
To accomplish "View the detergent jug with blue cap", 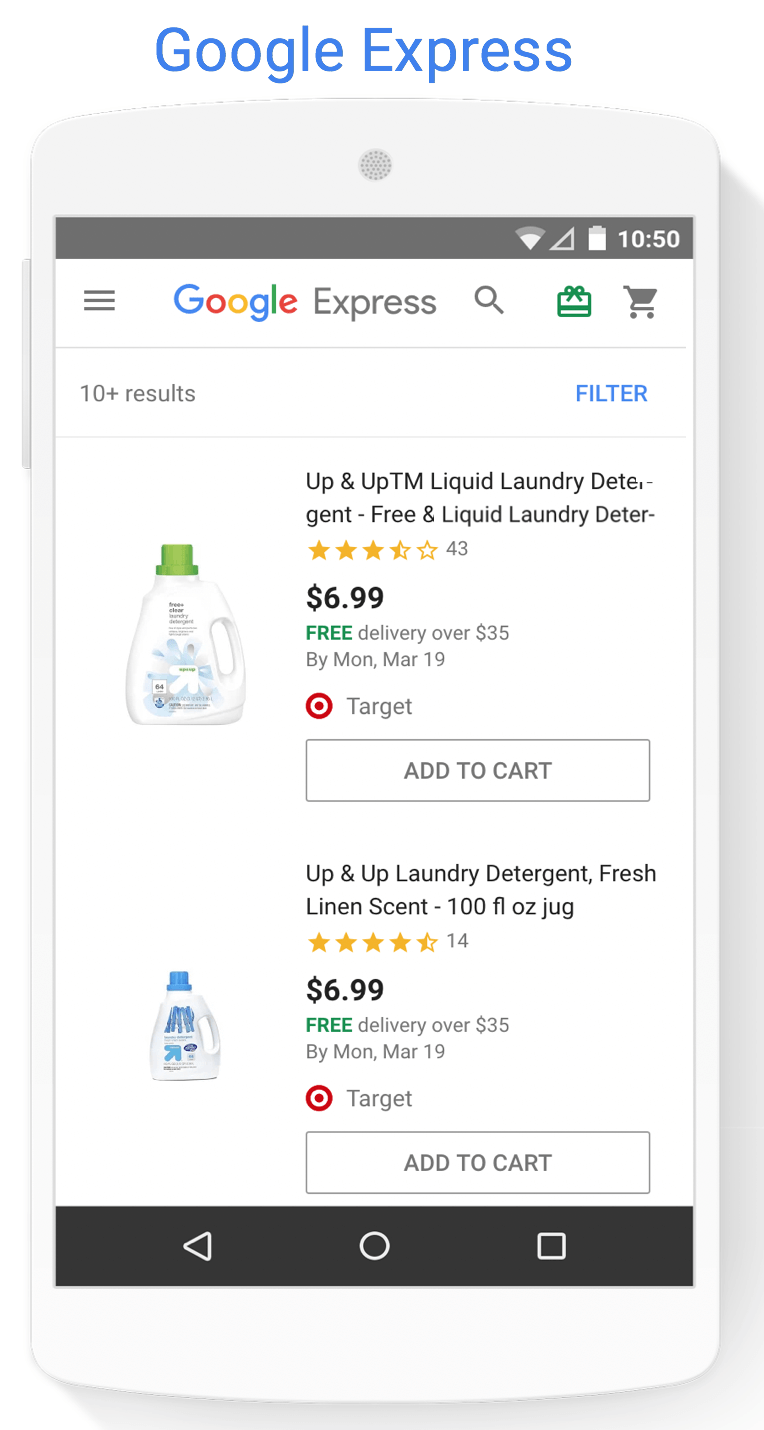I will [x=185, y=1026].
